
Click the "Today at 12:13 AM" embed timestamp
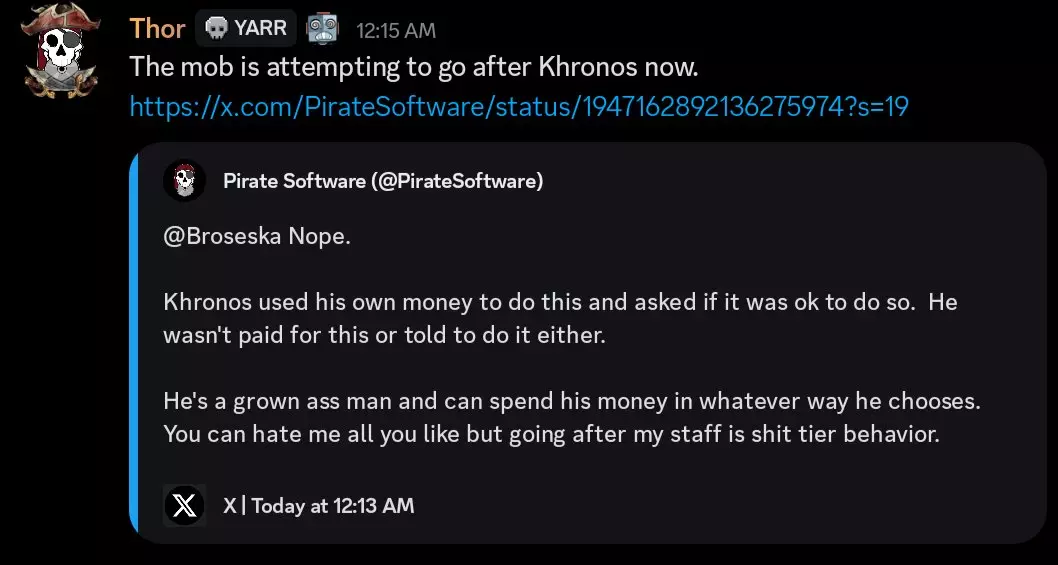coord(333,506)
